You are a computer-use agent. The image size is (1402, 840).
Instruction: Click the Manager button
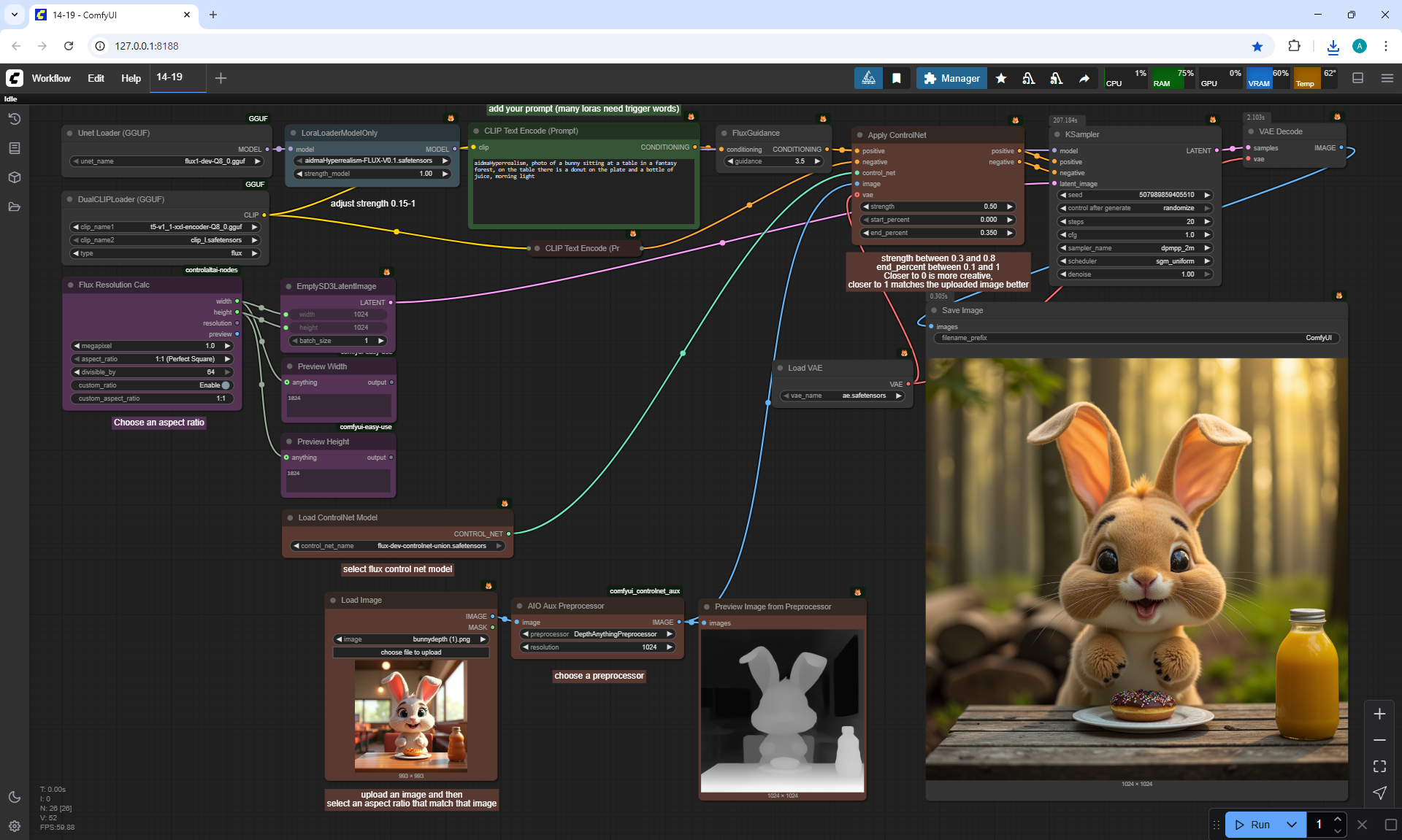951,78
